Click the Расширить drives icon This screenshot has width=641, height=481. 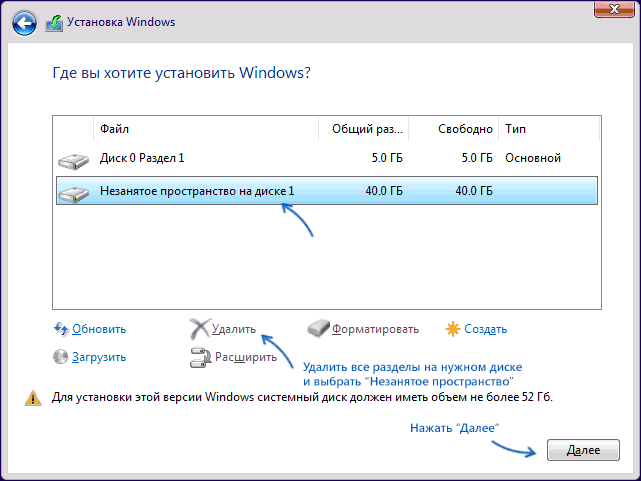(x=200, y=357)
